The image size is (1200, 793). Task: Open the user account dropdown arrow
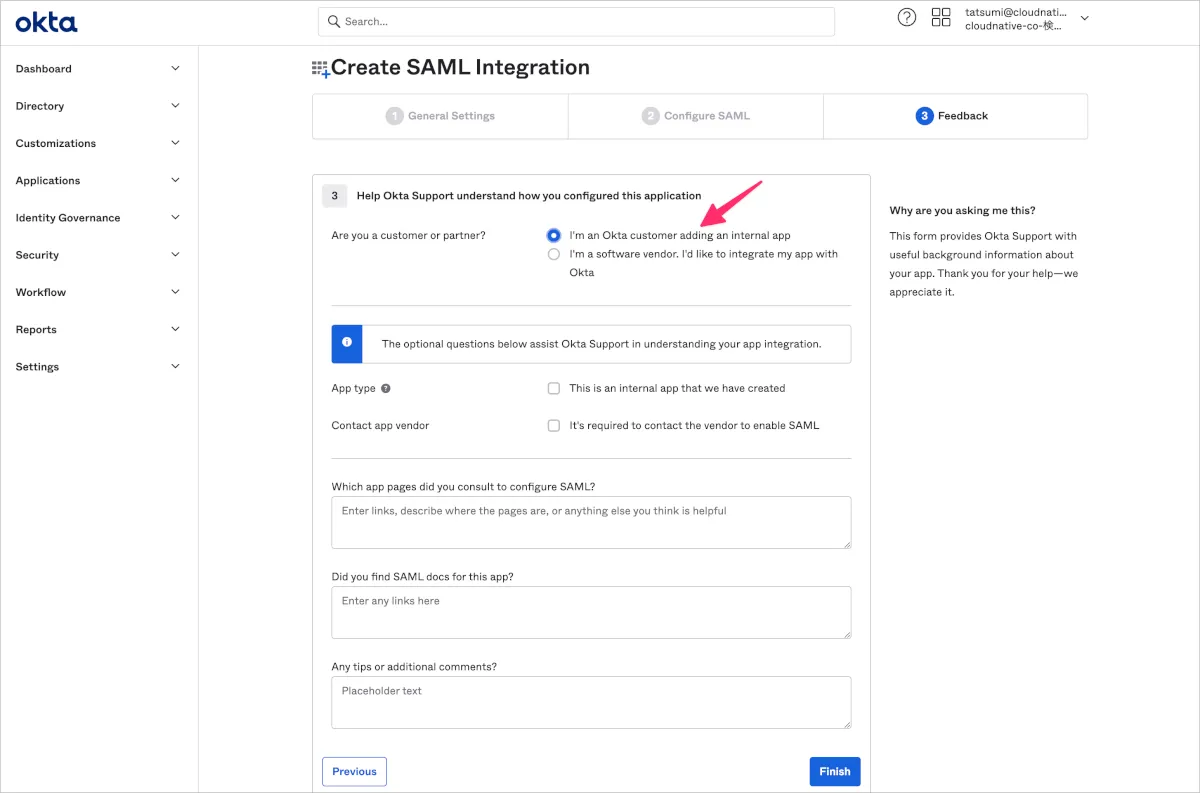pyautogui.click(x=1085, y=18)
